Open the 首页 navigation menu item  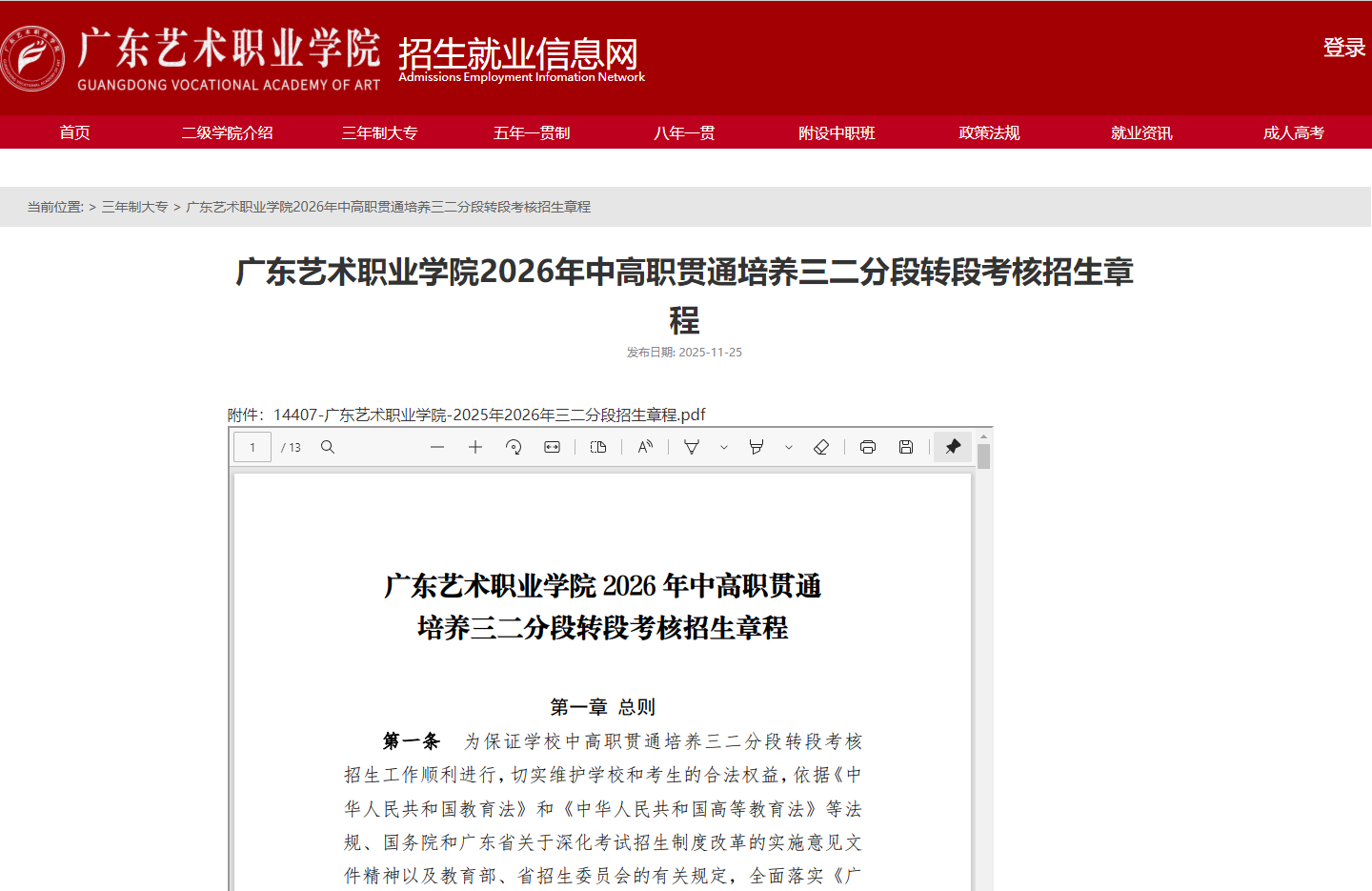click(x=74, y=132)
